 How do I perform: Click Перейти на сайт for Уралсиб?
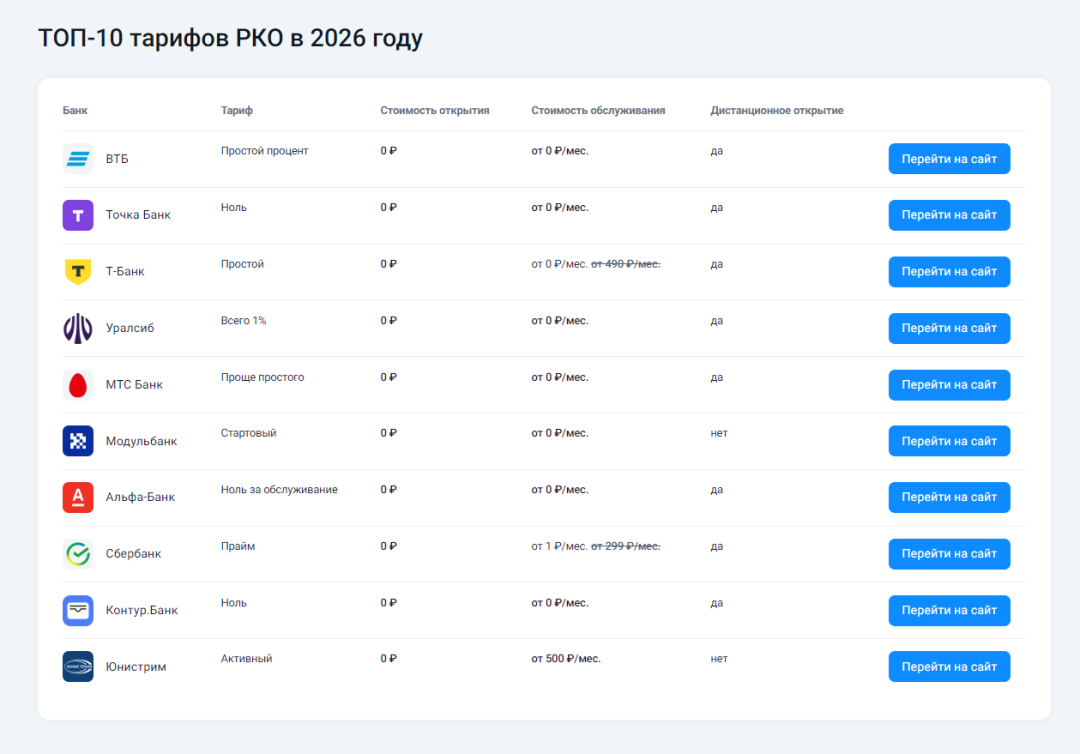pos(949,328)
